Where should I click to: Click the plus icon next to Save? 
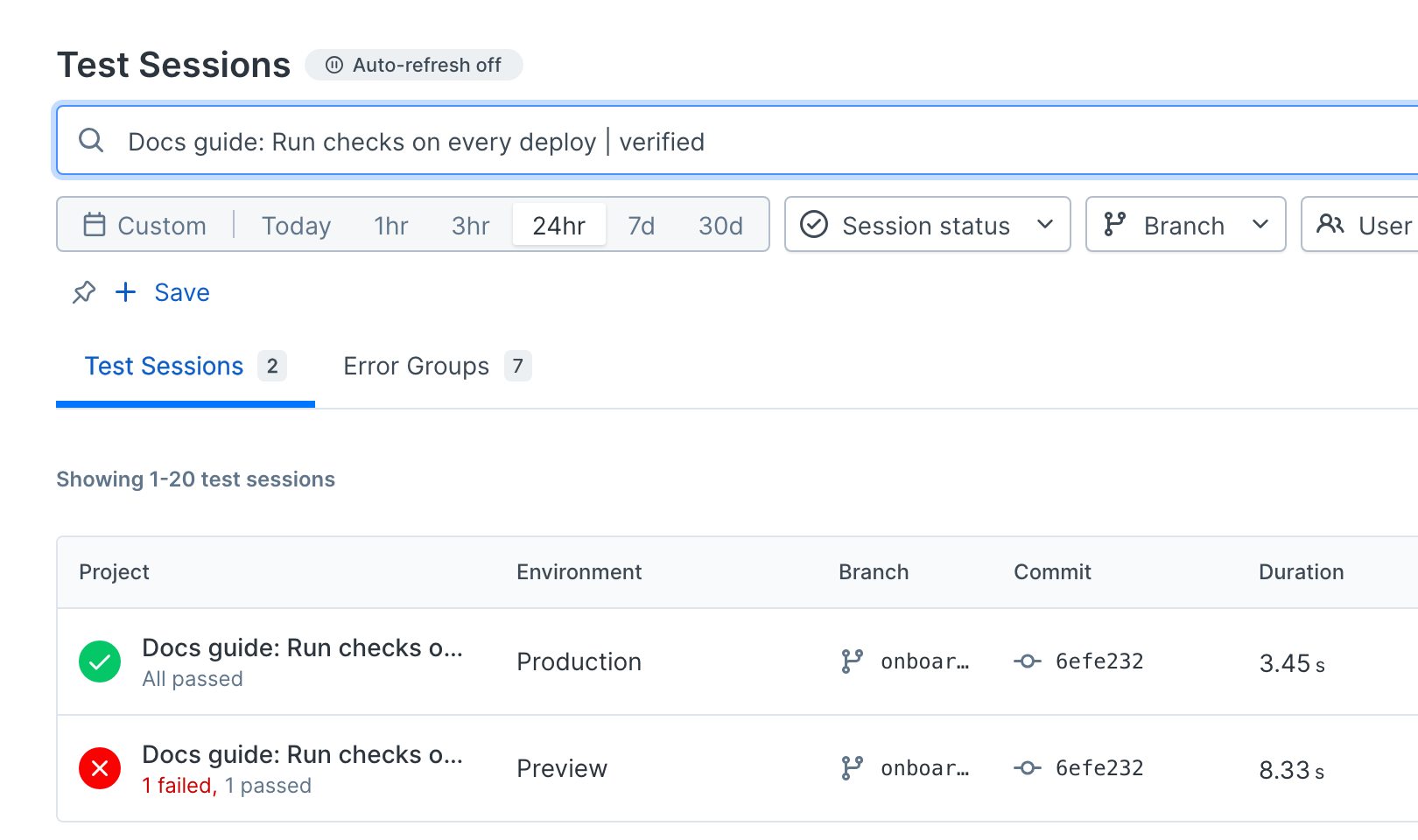point(125,292)
